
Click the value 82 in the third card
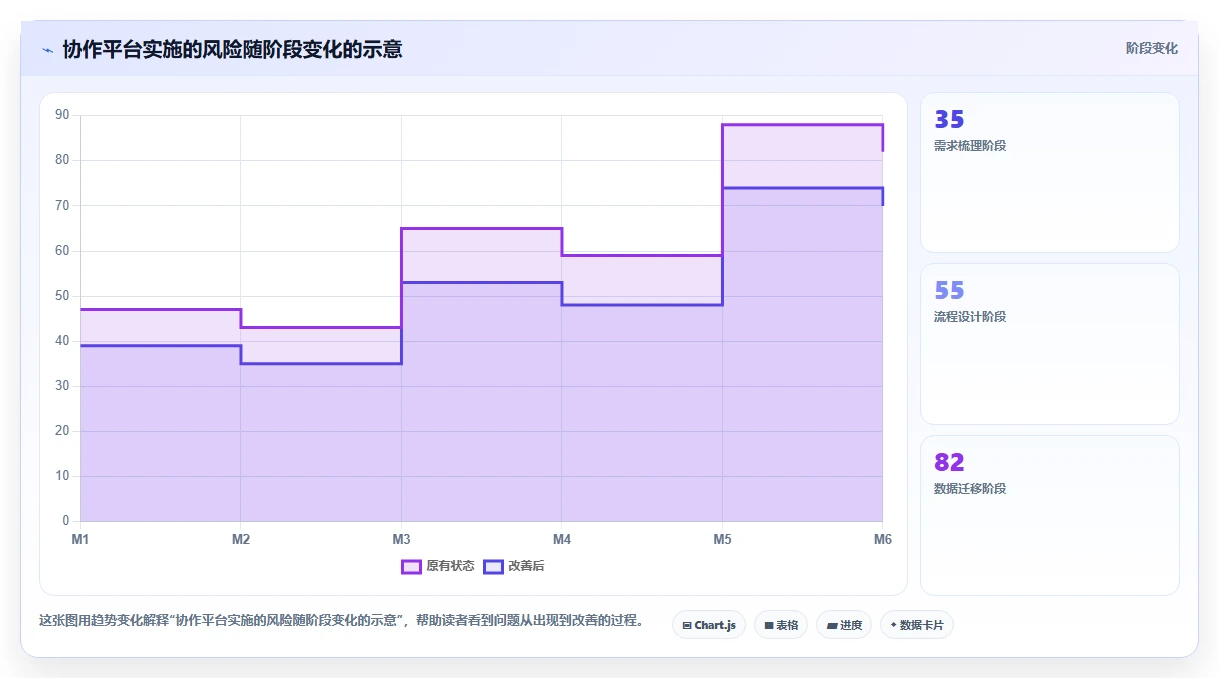point(949,462)
